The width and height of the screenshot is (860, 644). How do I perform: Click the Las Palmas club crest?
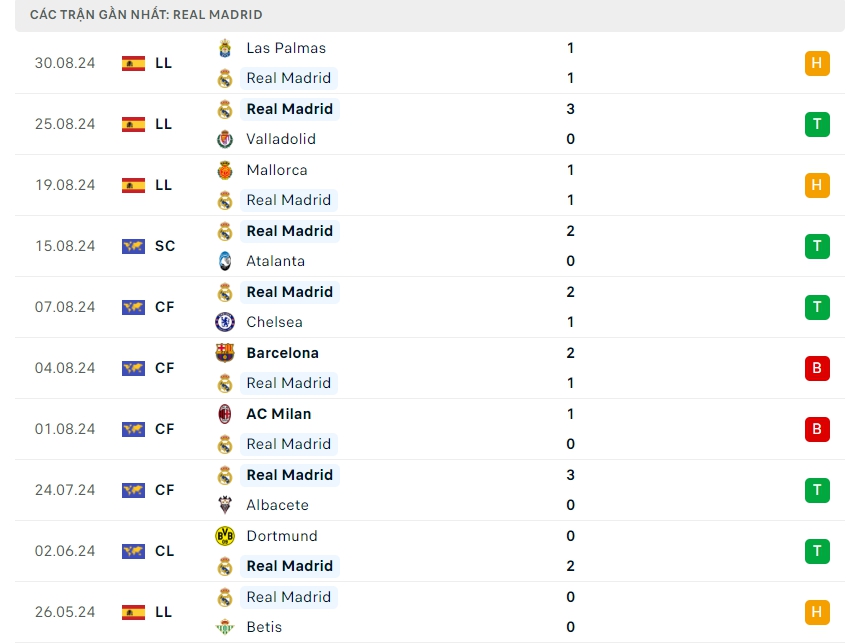225,48
